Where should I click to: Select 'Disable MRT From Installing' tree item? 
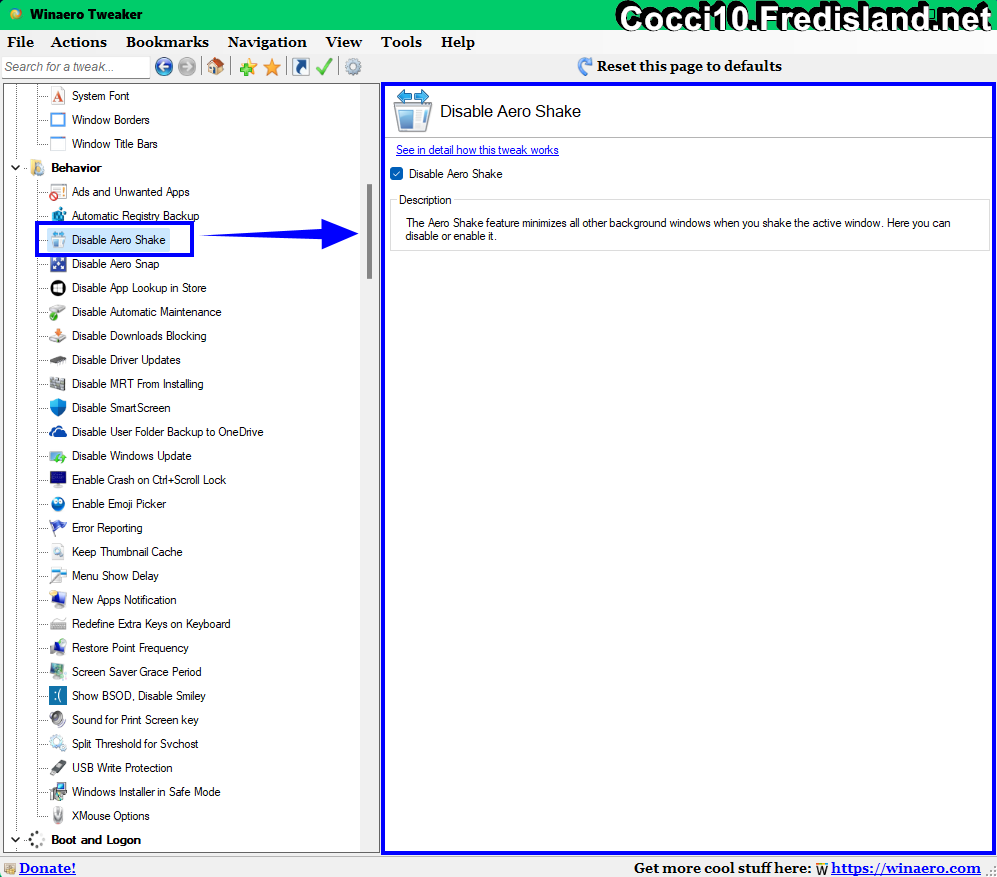pos(138,384)
